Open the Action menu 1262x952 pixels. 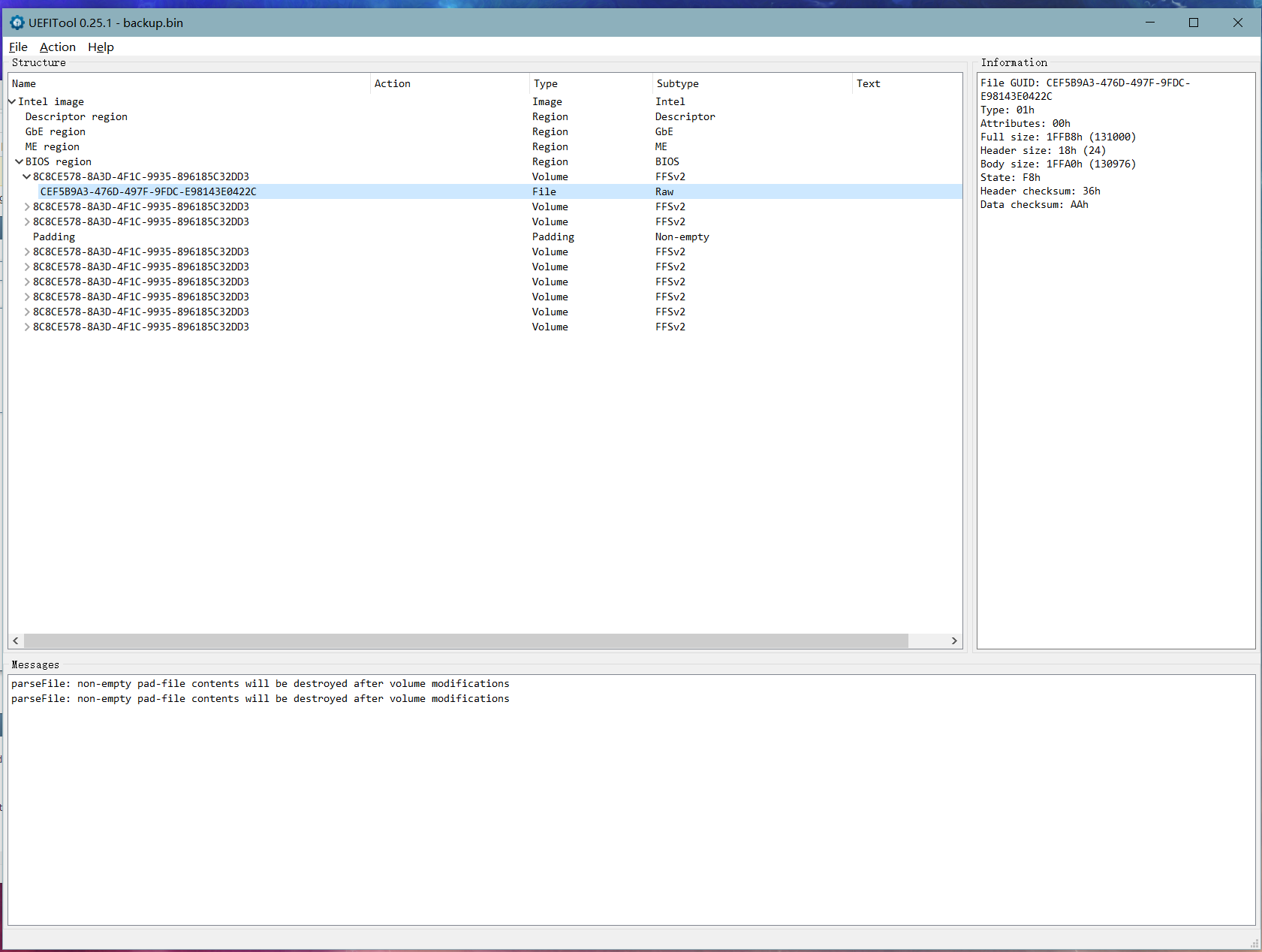tap(58, 47)
